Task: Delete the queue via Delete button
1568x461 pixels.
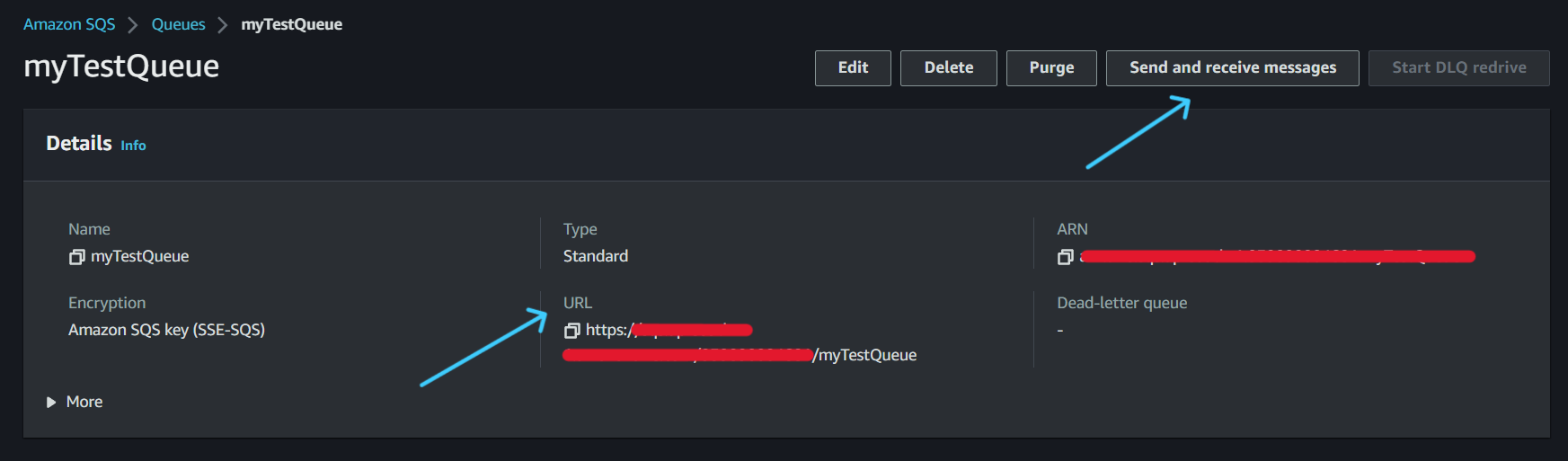Action: point(948,68)
